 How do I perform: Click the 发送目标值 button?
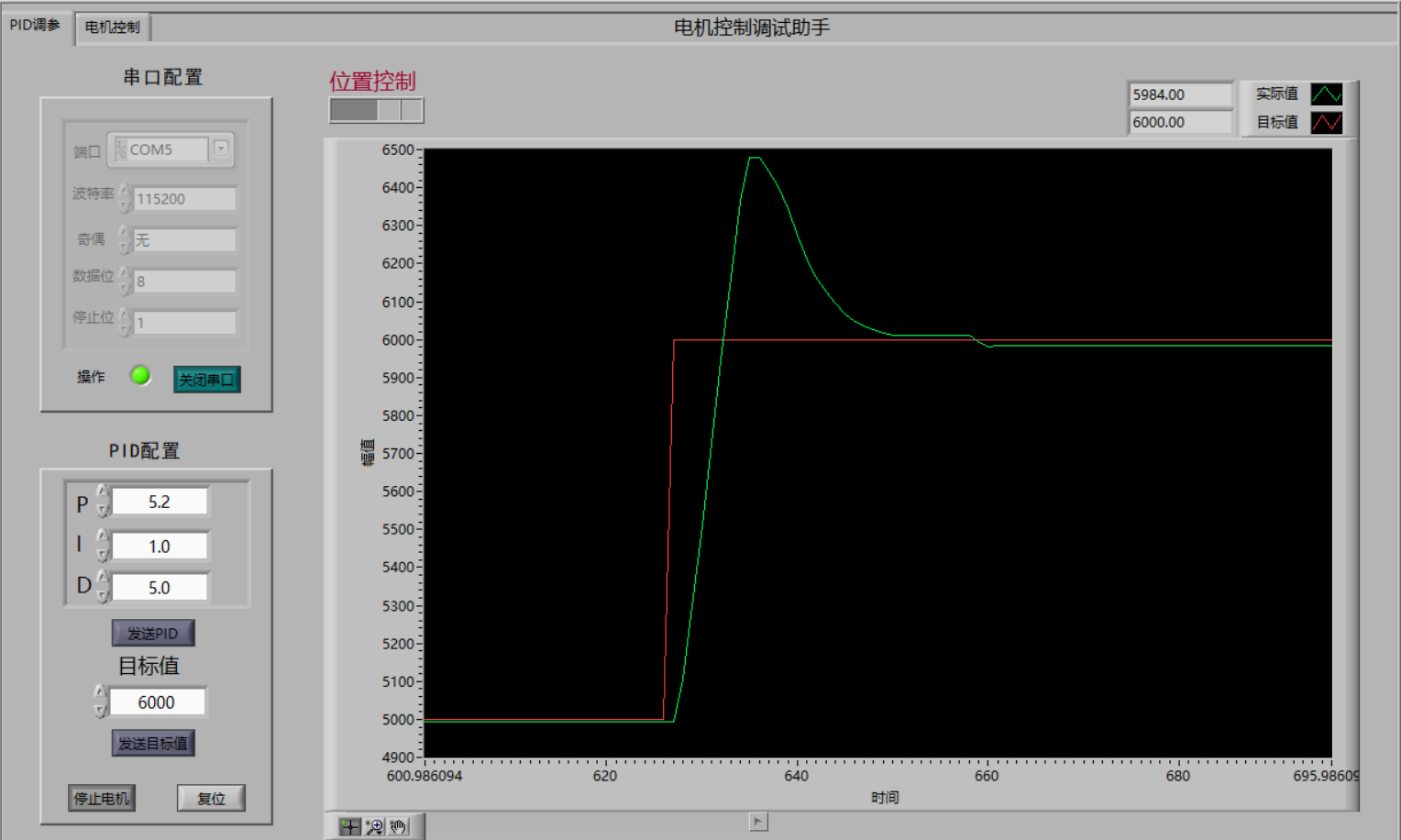pos(153,743)
